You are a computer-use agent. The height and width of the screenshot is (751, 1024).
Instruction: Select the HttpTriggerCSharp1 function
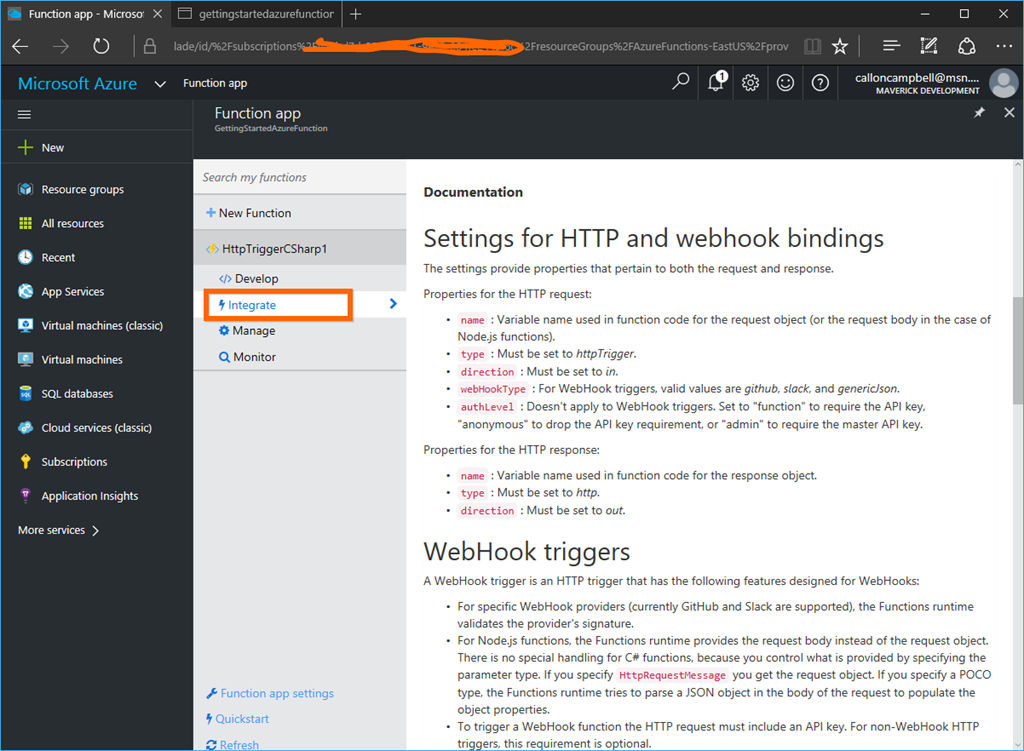pos(273,249)
